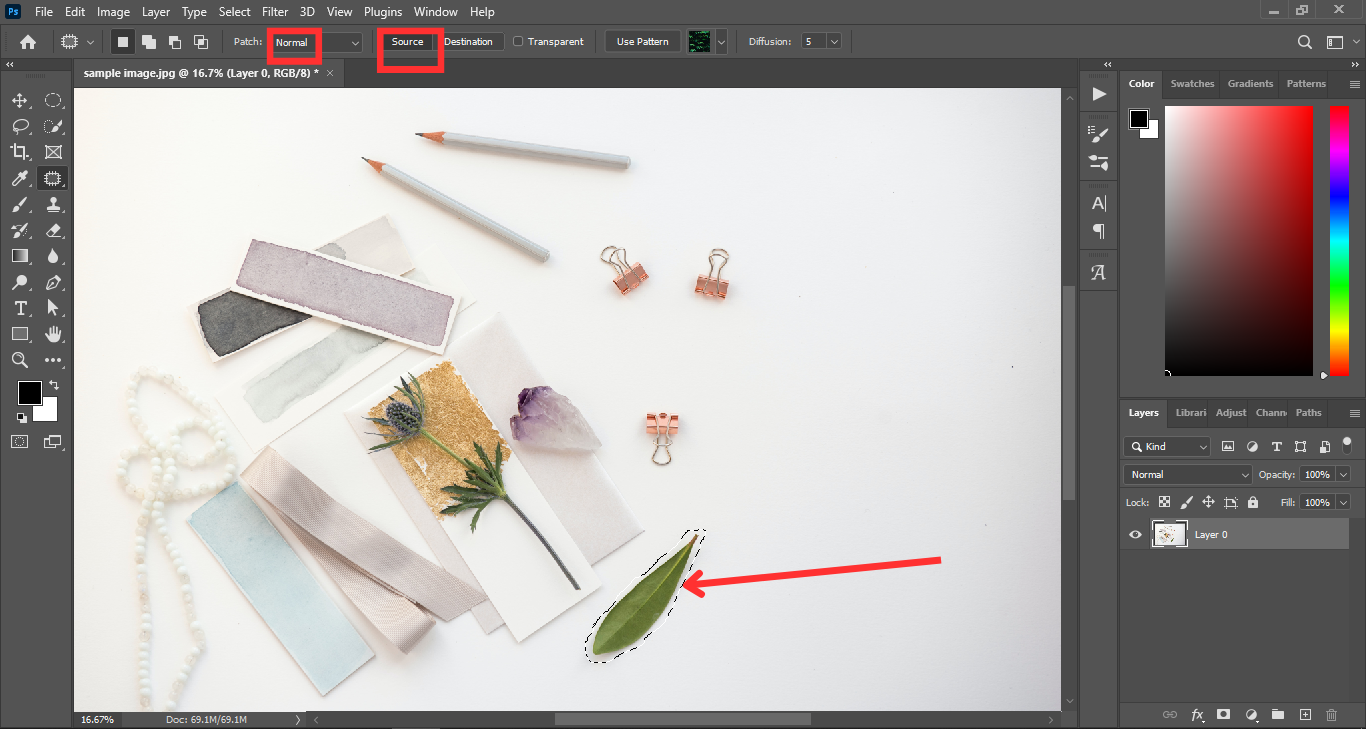Activate the Zoom tool
The height and width of the screenshot is (729, 1366).
[x=20, y=360]
